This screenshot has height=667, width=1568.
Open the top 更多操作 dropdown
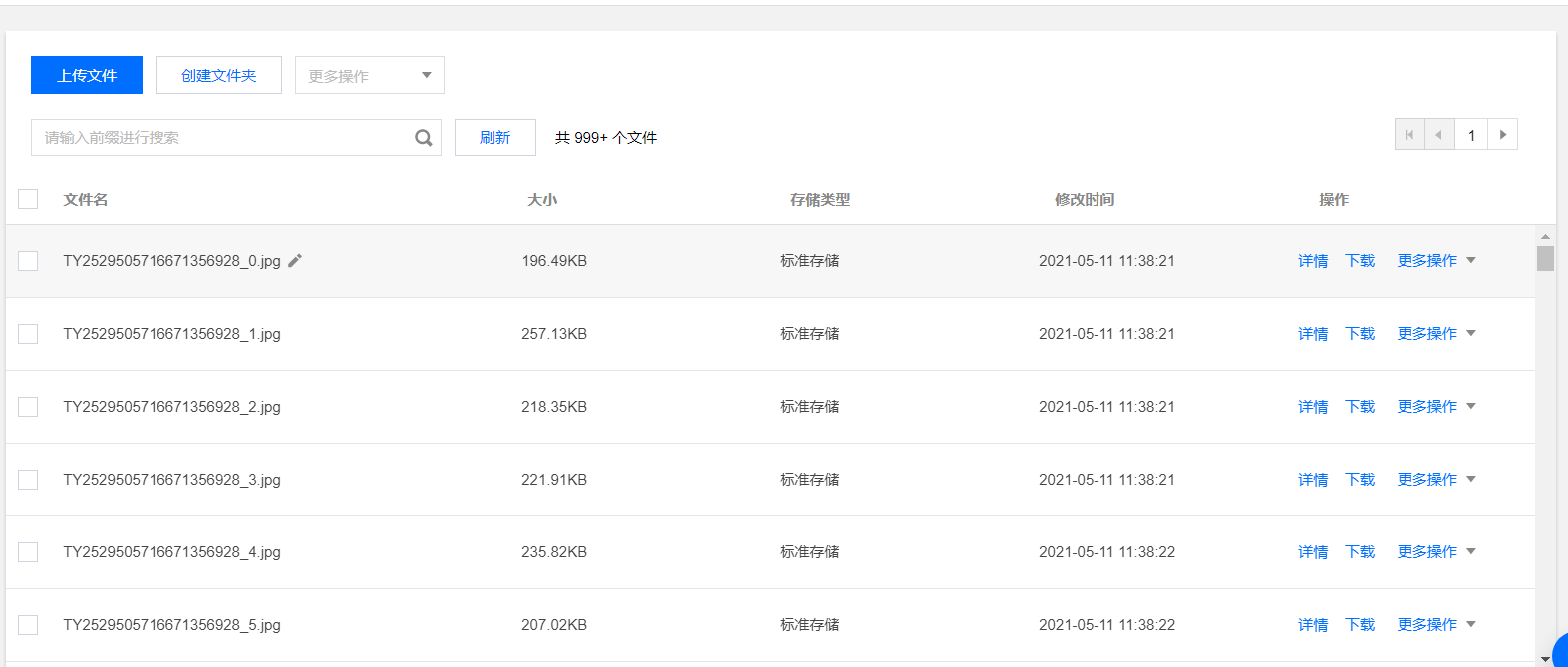tap(370, 75)
